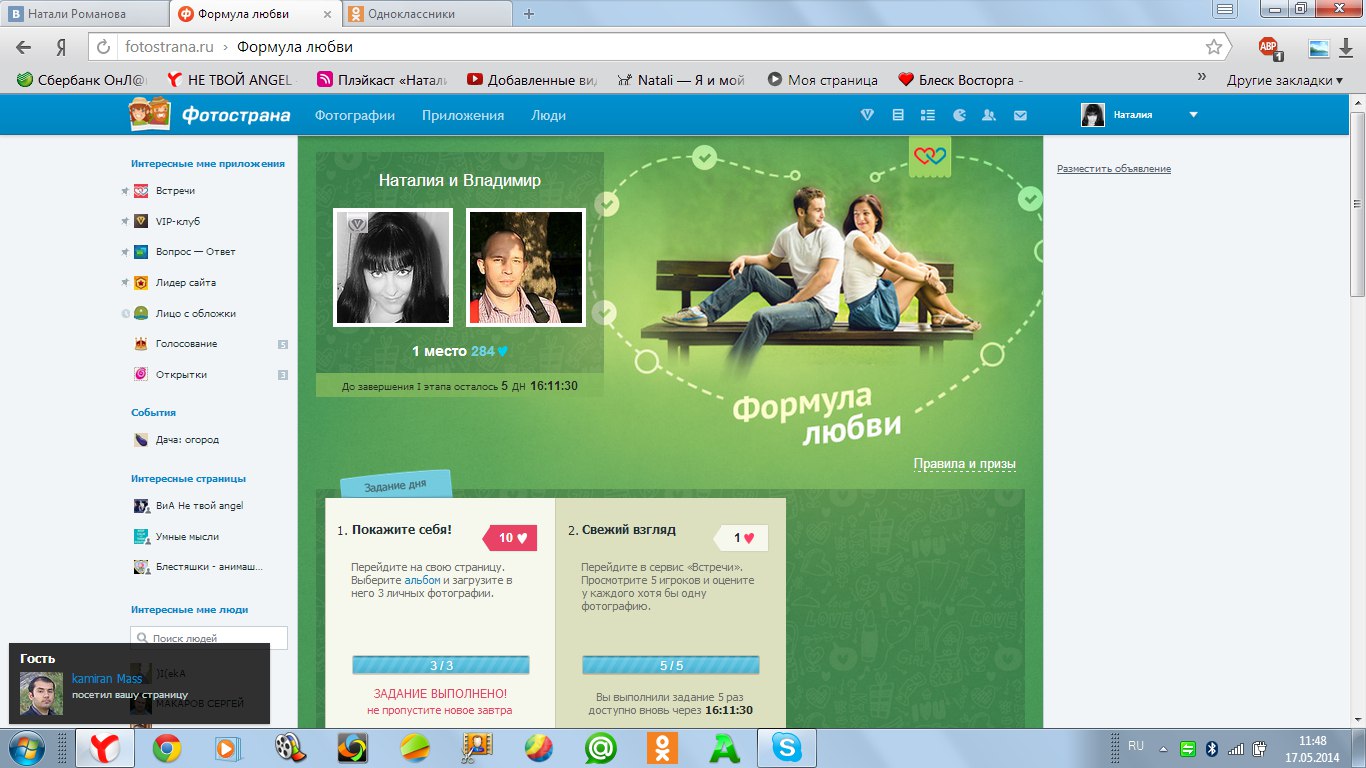Open the friends icon in header

[x=989, y=115]
